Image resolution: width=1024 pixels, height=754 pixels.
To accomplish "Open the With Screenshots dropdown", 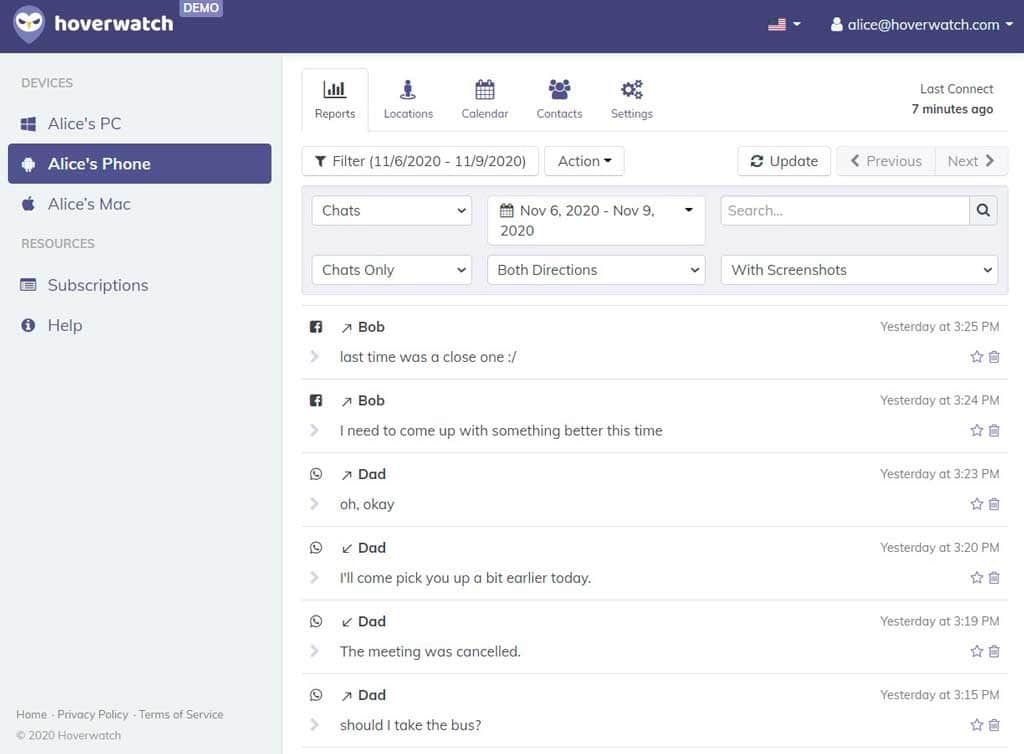I will [x=859, y=270].
